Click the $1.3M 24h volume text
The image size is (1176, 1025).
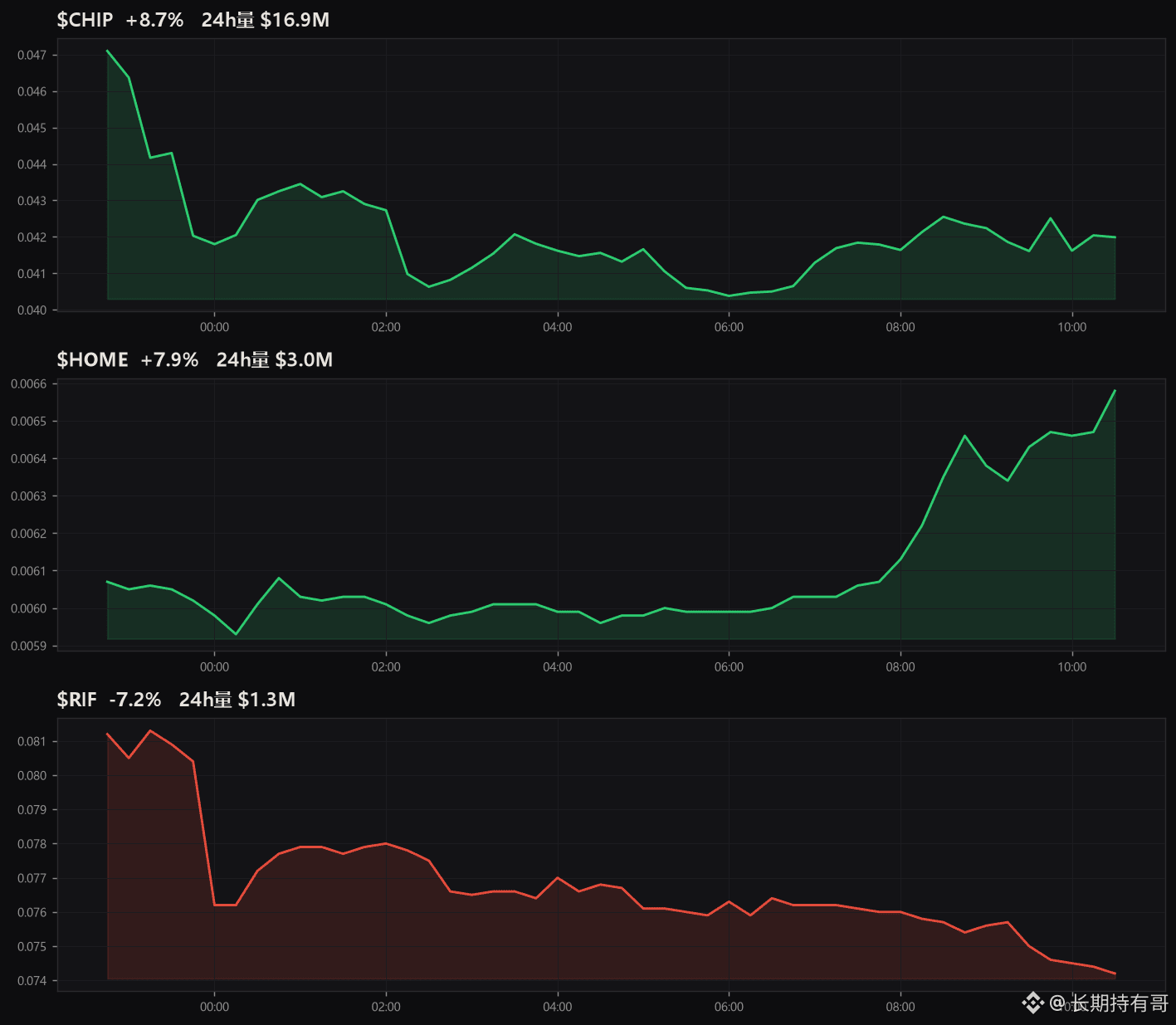[266, 700]
